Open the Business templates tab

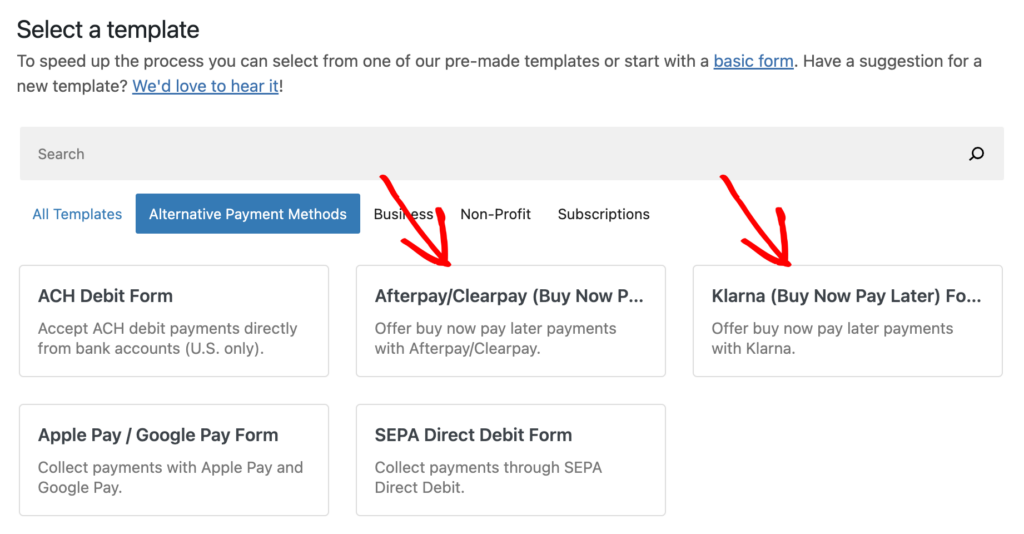point(403,214)
